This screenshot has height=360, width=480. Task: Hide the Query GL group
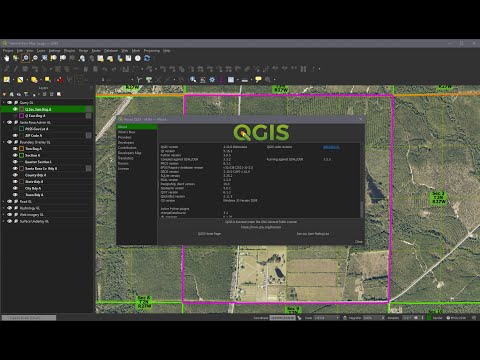(10, 103)
